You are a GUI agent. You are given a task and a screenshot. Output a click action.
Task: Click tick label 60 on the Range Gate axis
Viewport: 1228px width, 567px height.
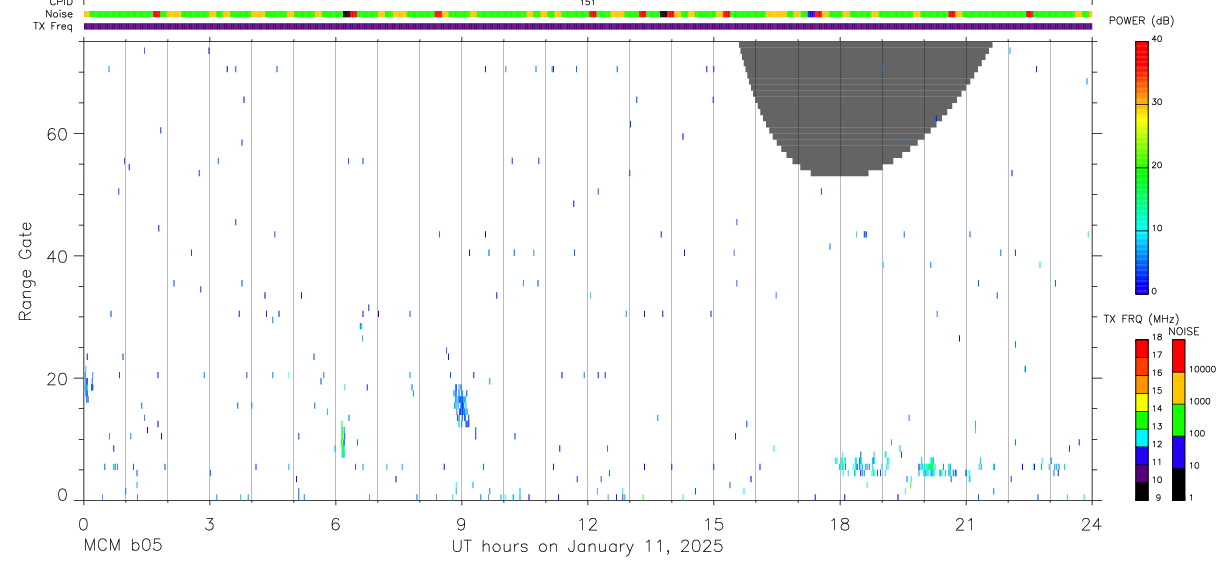pyautogui.click(x=56, y=134)
